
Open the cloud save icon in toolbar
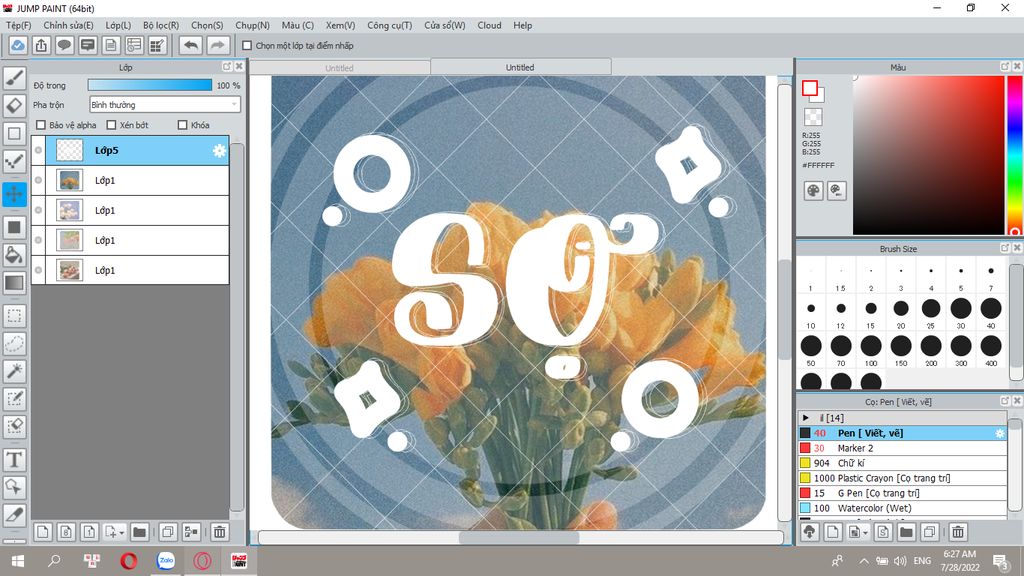tap(18, 45)
